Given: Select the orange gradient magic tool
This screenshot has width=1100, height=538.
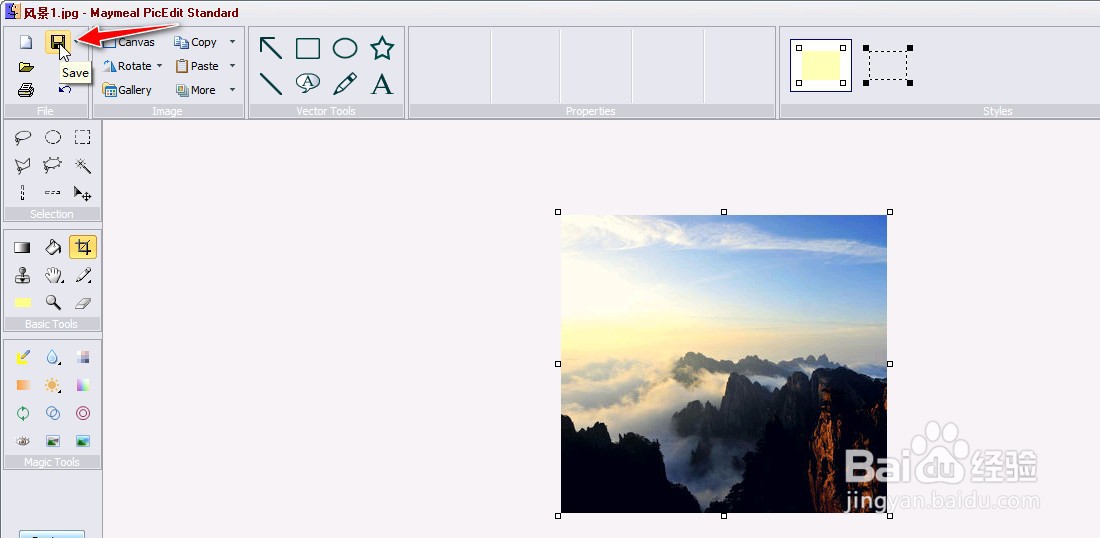Looking at the screenshot, I should (x=23, y=385).
